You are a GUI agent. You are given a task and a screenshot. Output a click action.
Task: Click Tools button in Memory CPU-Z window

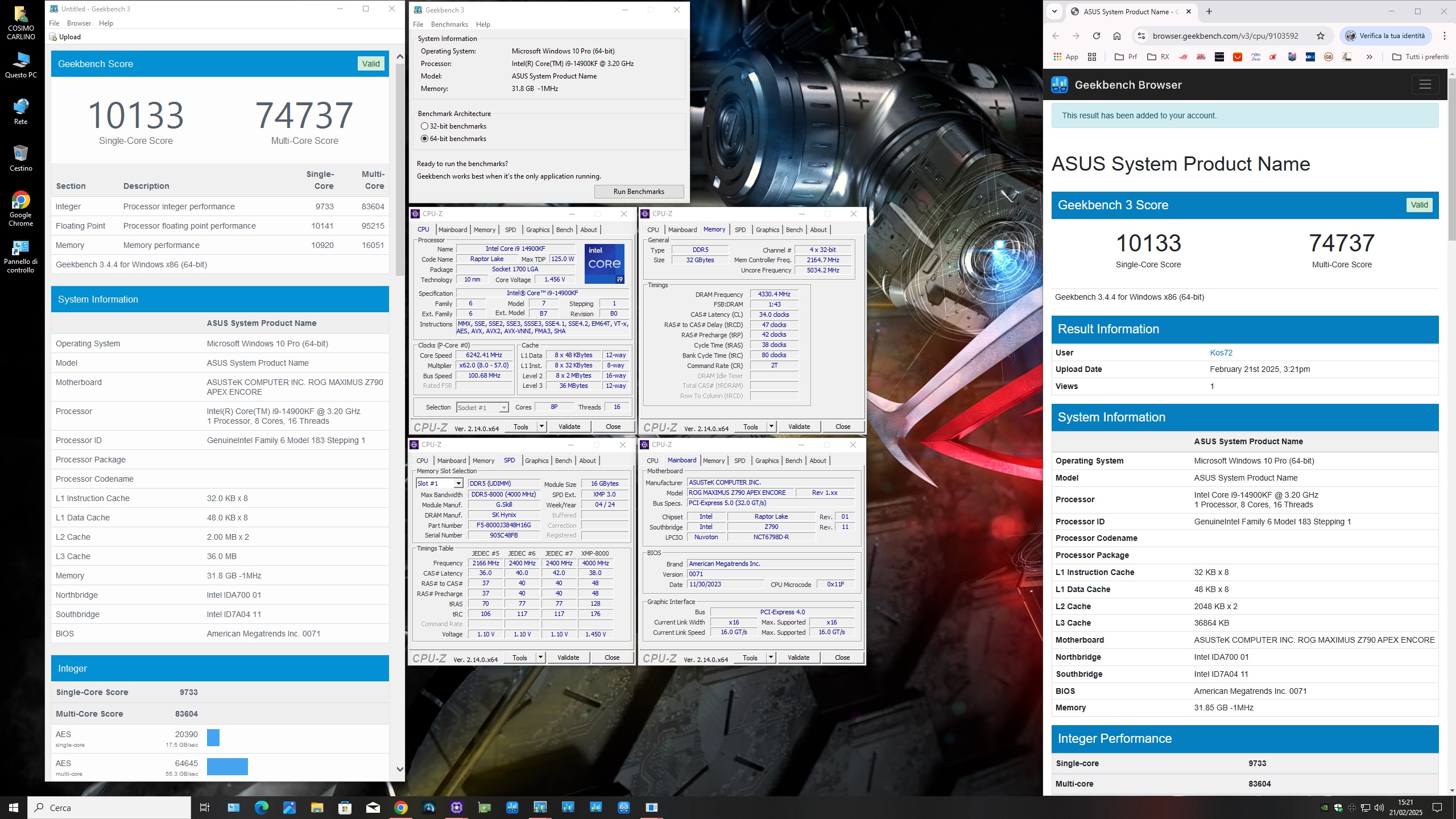coord(750,427)
